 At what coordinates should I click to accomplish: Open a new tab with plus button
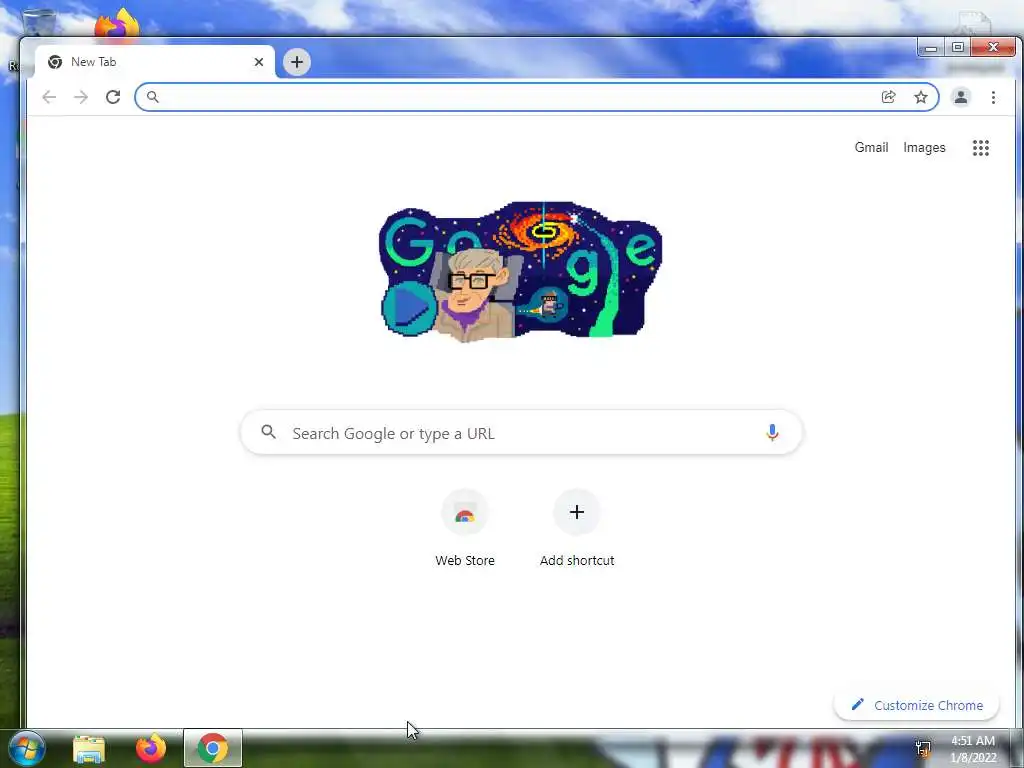(x=296, y=62)
